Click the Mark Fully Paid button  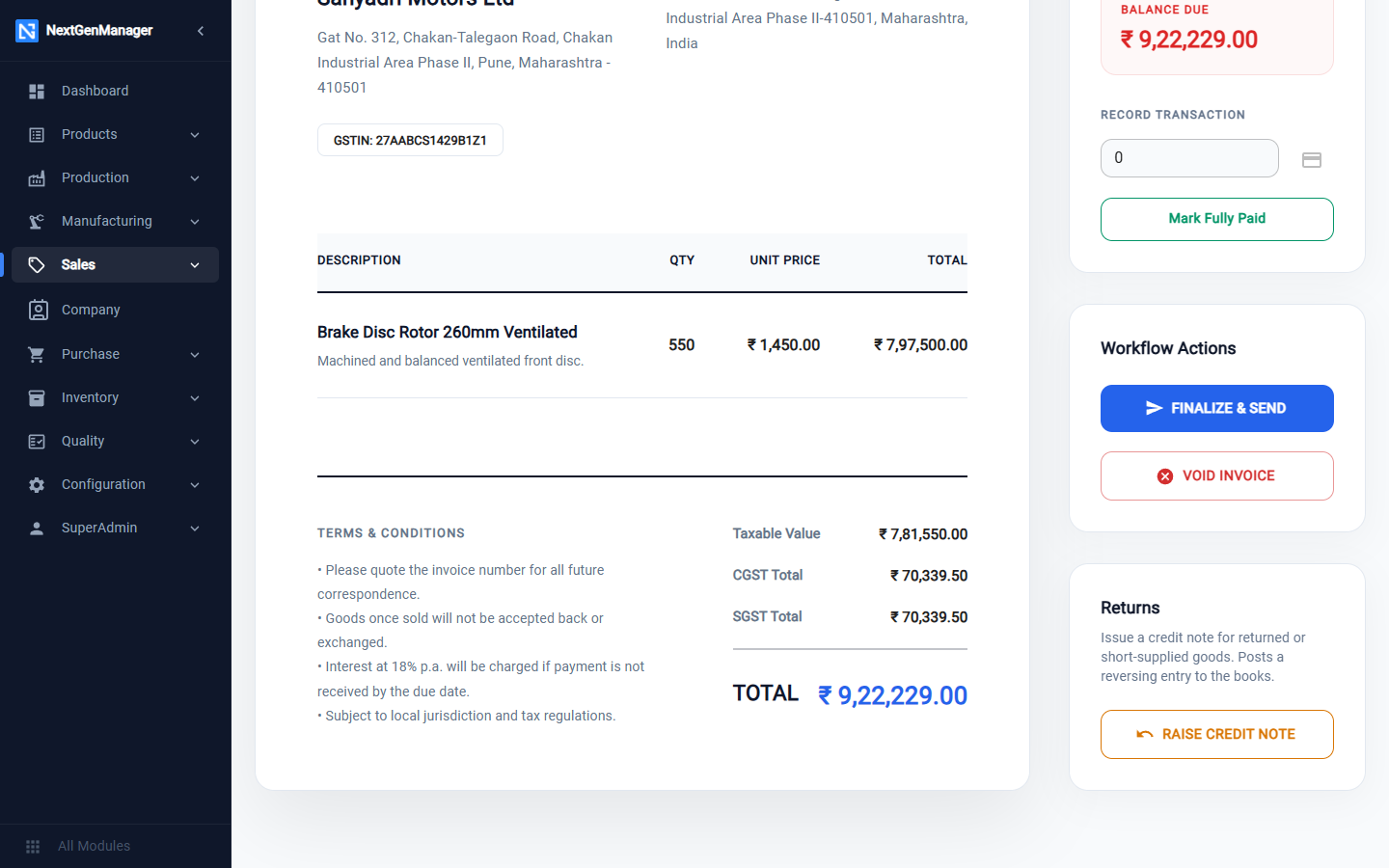click(1217, 219)
